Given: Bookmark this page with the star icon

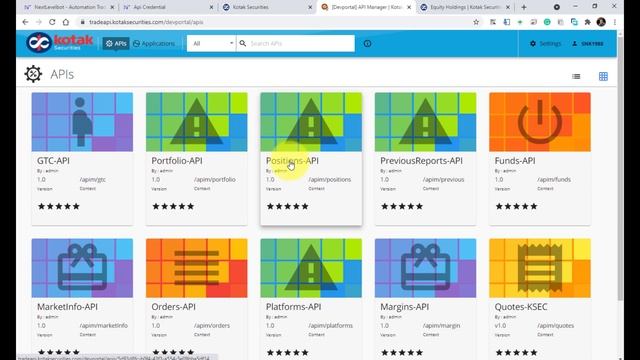Looking at the screenshot, I should (x=476, y=22).
